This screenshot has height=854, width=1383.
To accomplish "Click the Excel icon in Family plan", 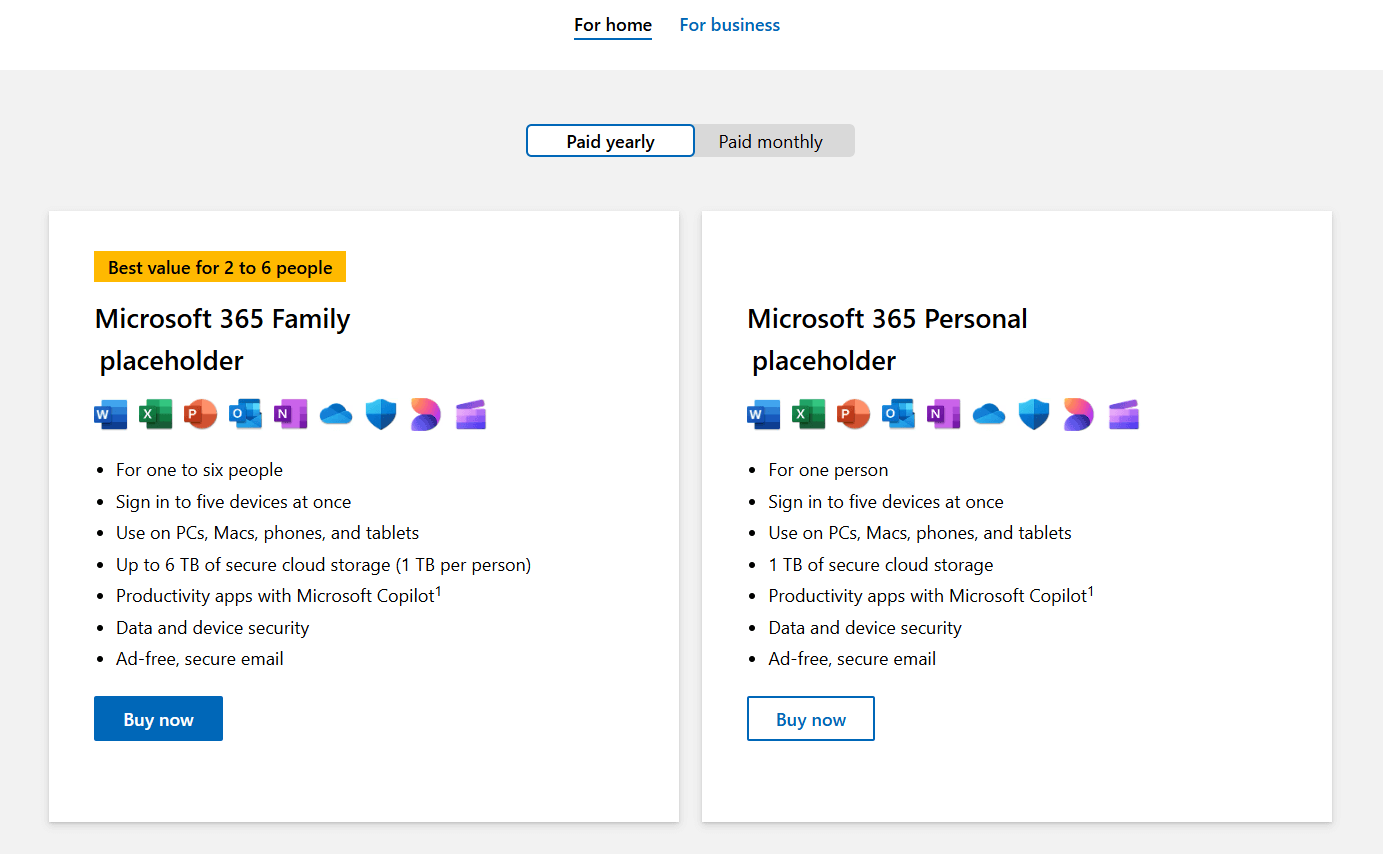I will [x=155, y=414].
